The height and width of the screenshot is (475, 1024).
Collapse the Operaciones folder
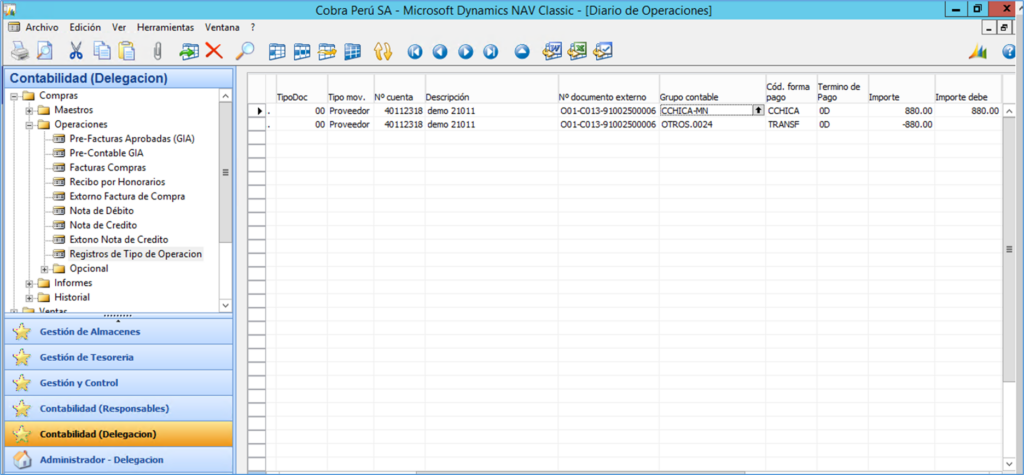(29, 124)
